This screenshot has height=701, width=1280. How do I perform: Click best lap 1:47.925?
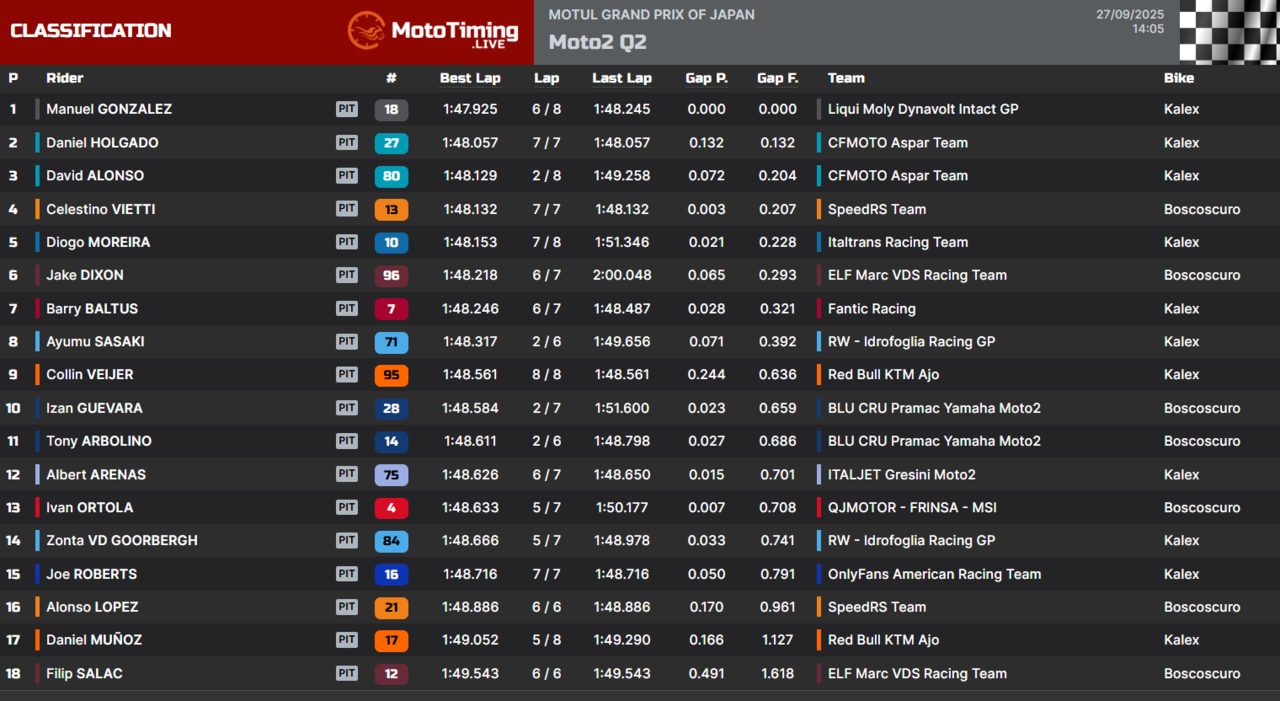click(470, 109)
